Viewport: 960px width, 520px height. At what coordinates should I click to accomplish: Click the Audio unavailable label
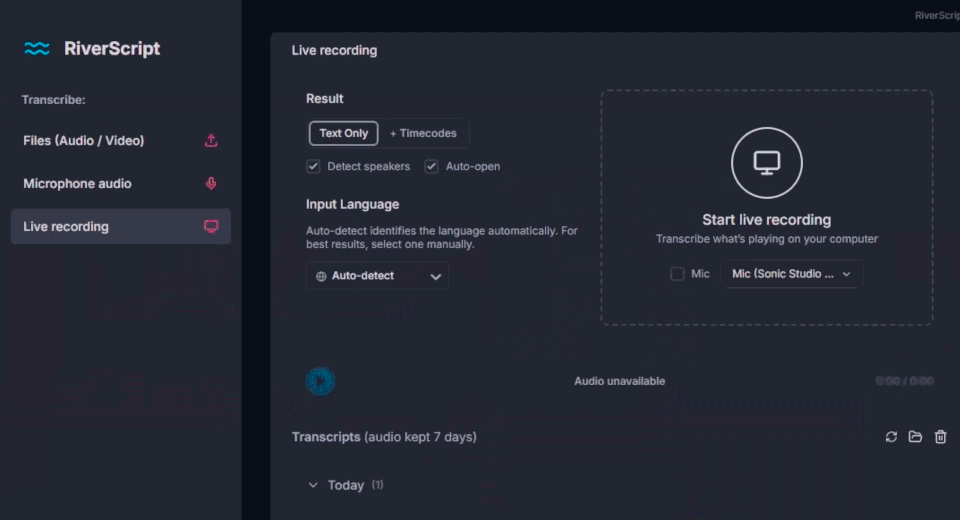coord(620,381)
